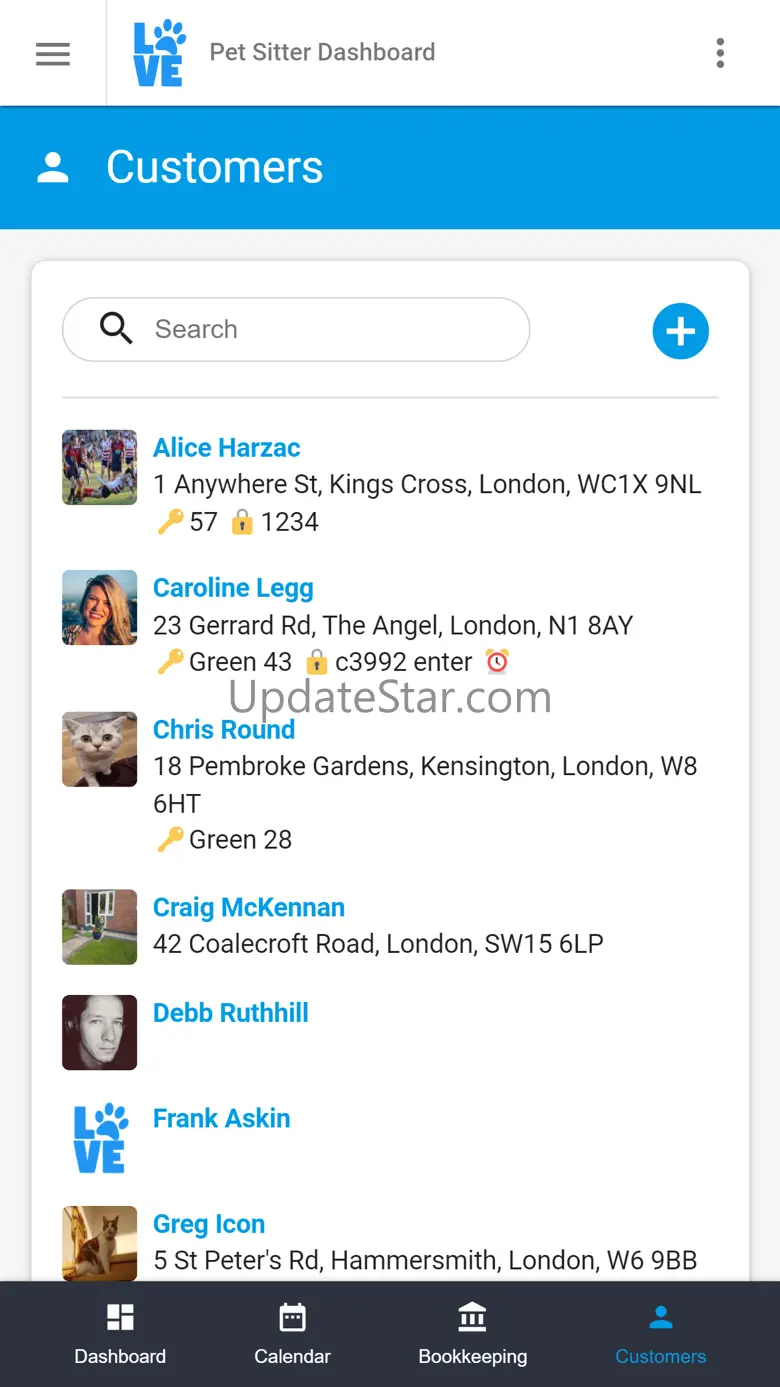Click the key icon next to Green 28
780x1387 pixels.
(170, 840)
